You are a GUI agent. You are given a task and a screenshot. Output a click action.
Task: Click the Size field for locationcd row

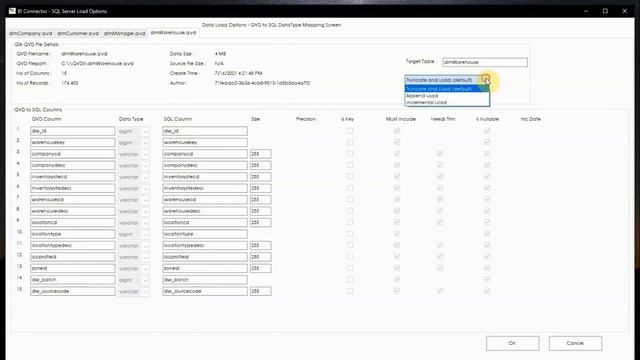coord(260,223)
